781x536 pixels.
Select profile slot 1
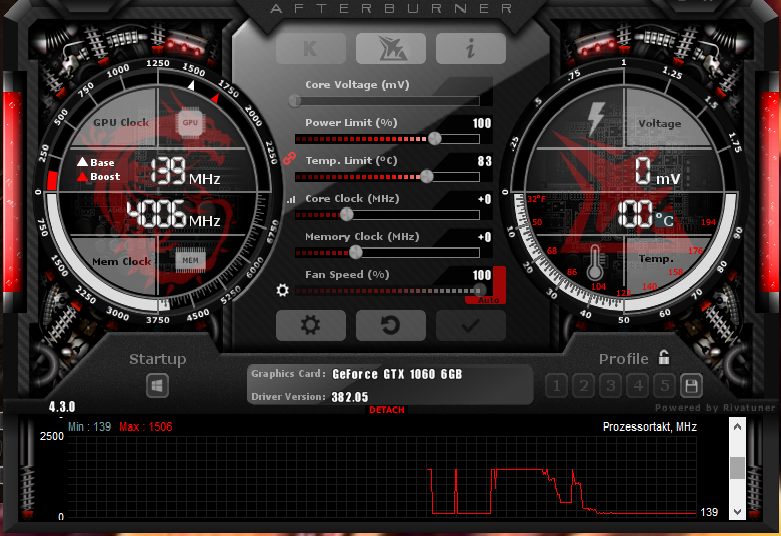point(556,386)
